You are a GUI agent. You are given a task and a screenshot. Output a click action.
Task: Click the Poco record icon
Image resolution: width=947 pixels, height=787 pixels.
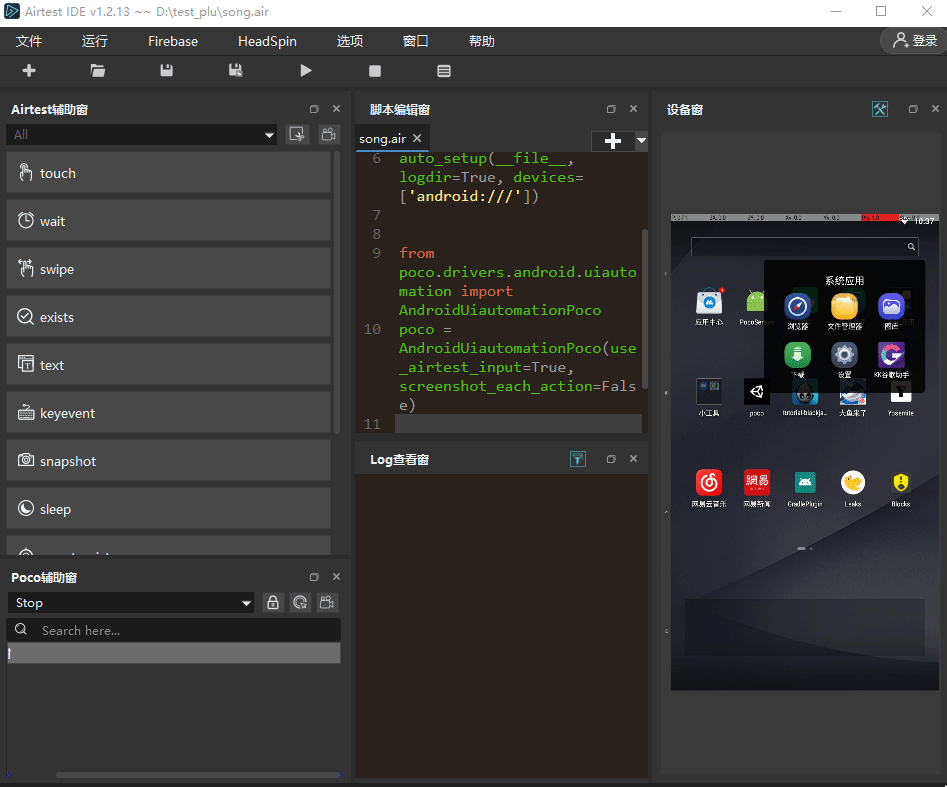point(327,603)
